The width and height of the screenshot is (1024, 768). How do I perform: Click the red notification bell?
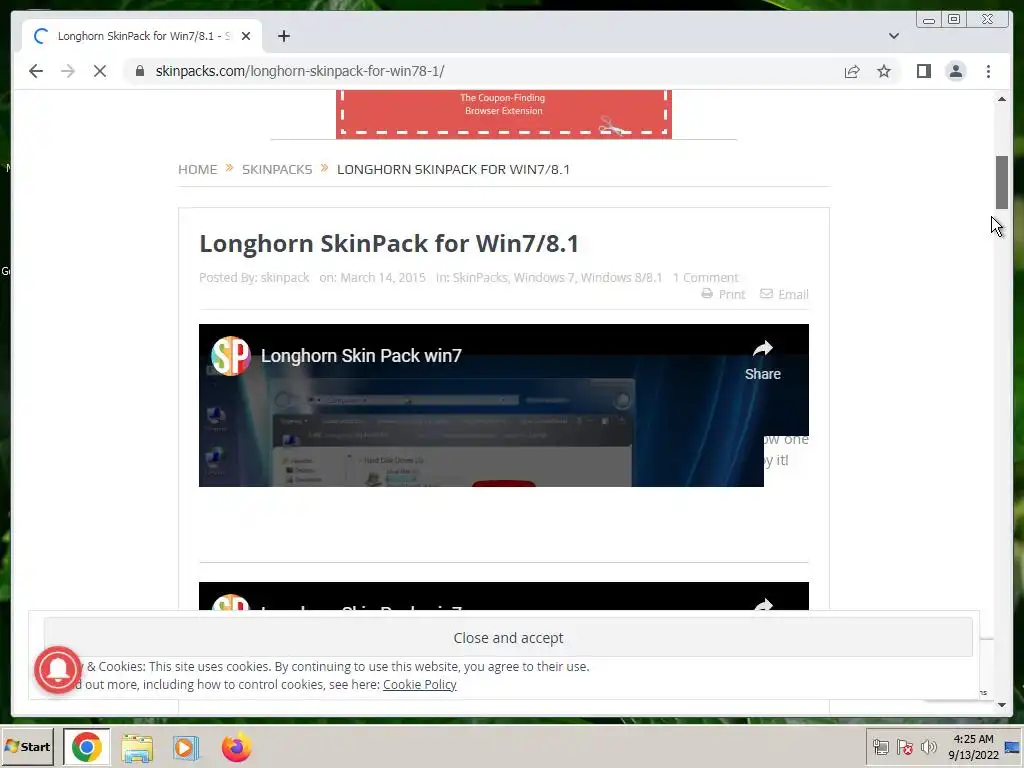[58, 669]
